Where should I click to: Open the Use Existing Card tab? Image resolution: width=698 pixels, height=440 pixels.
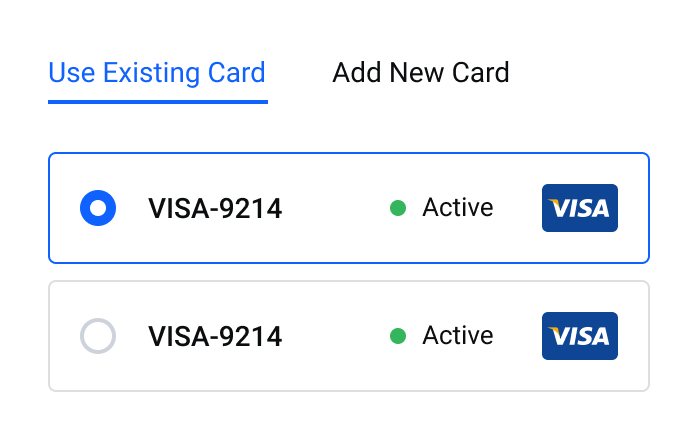(x=157, y=73)
